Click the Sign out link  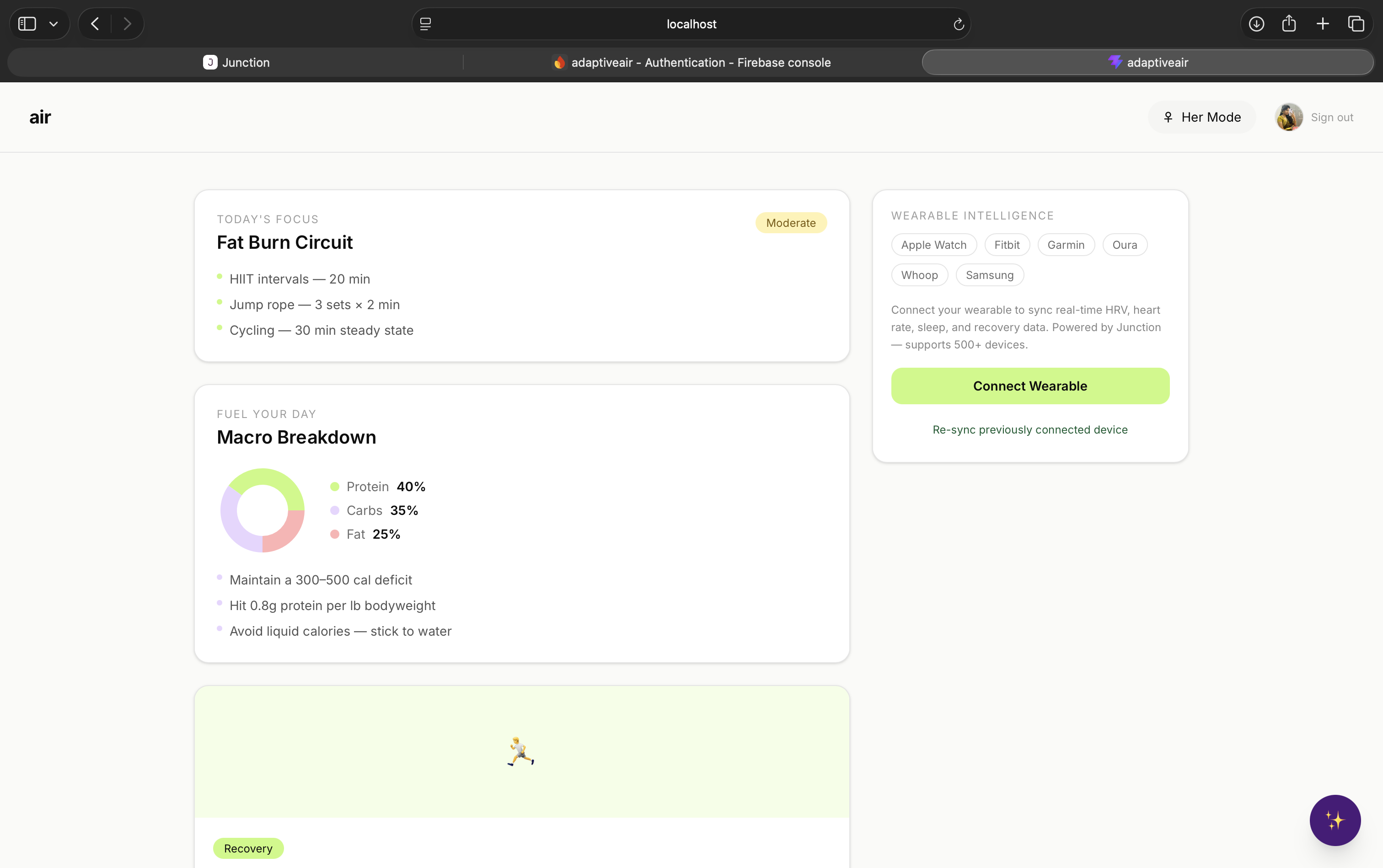[x=1331, y=117]
